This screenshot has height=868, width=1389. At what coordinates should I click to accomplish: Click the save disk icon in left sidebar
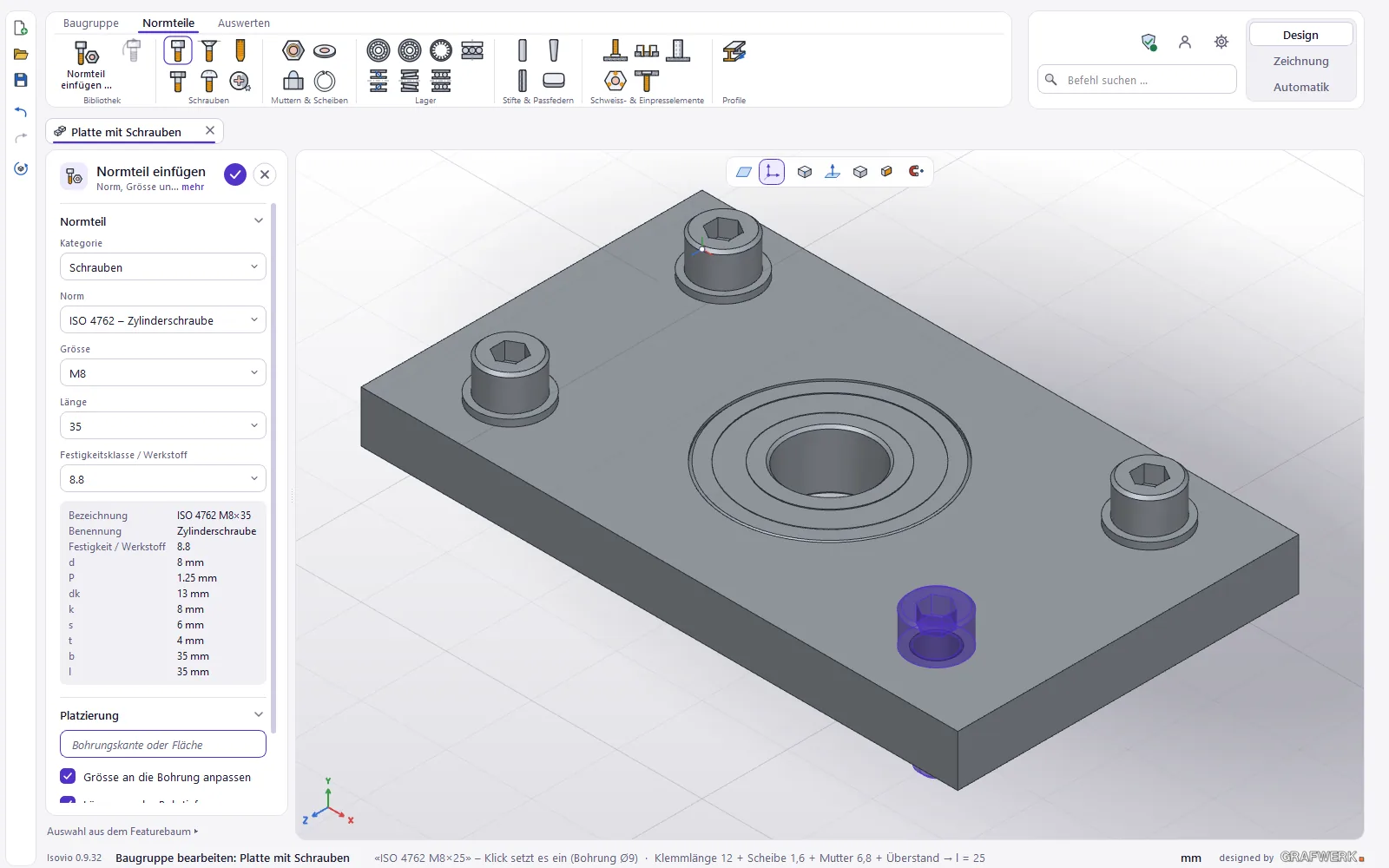(21, 80)
